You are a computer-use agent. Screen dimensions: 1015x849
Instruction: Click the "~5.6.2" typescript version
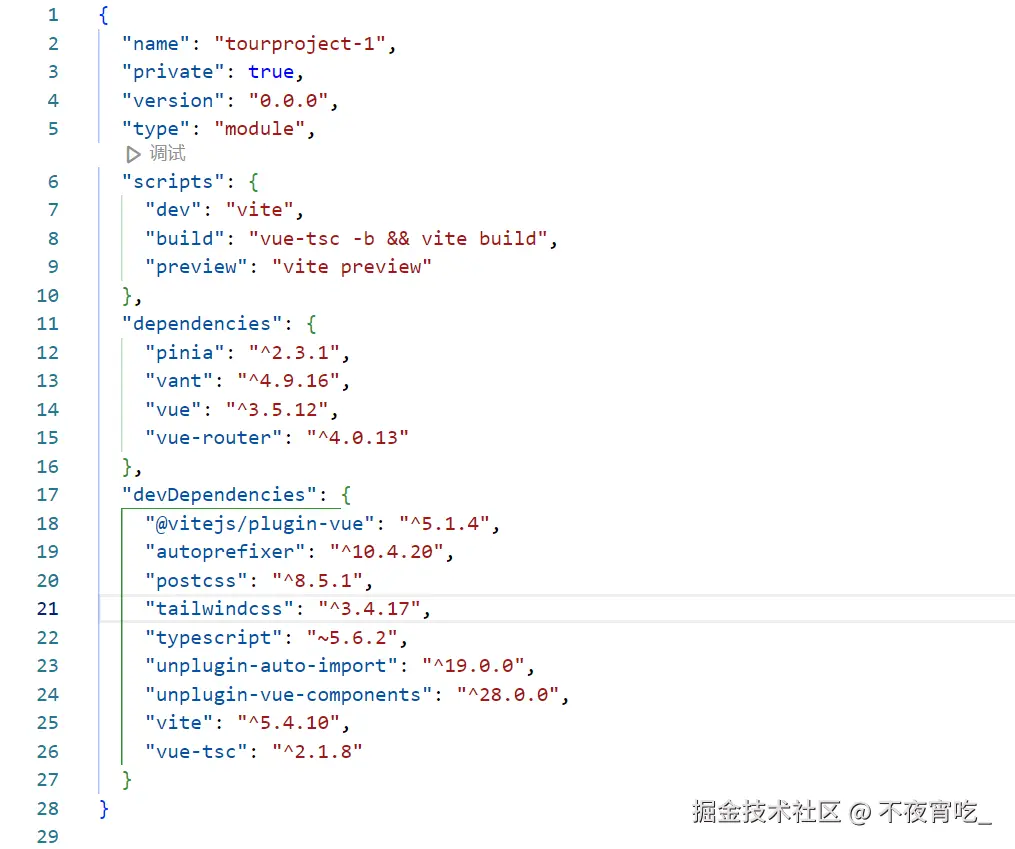(x=351, y=638)
